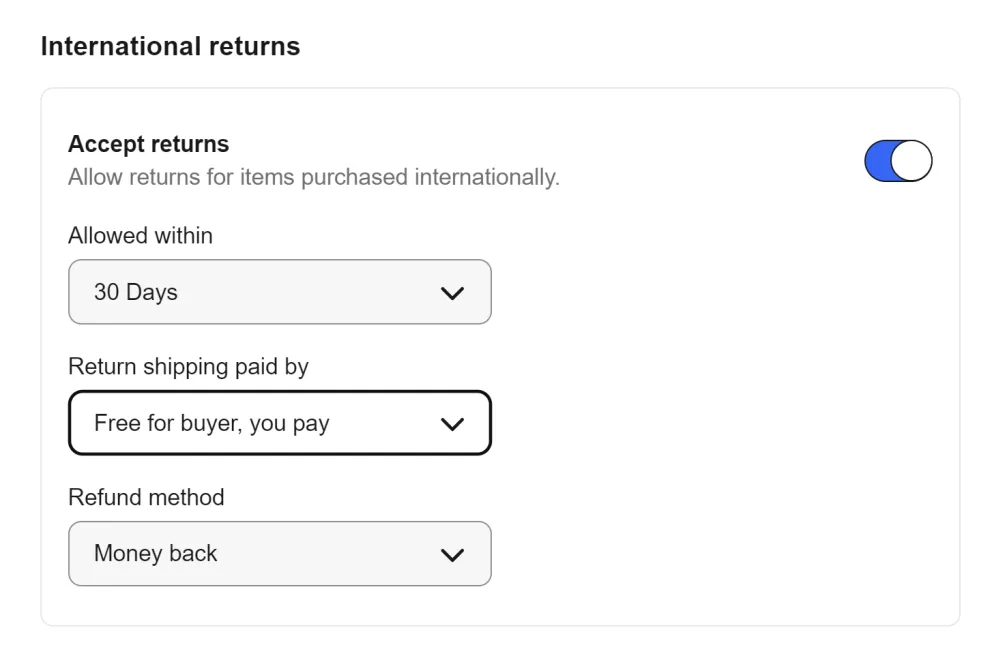Image resolution: width=985 pixels, height=660 pixels.
Task: Click the Refund method field label
Action: tap(146, 497)
